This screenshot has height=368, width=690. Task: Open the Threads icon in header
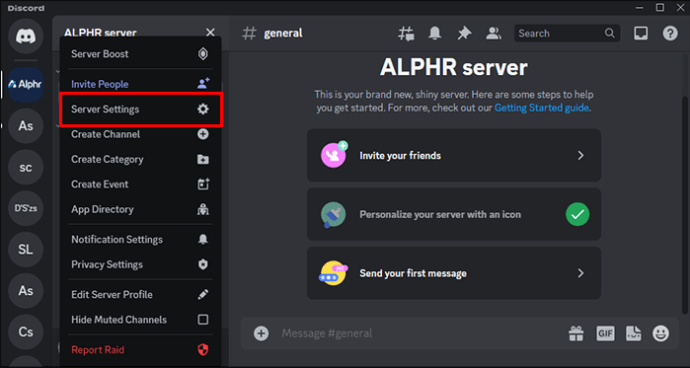pos(406,33)
